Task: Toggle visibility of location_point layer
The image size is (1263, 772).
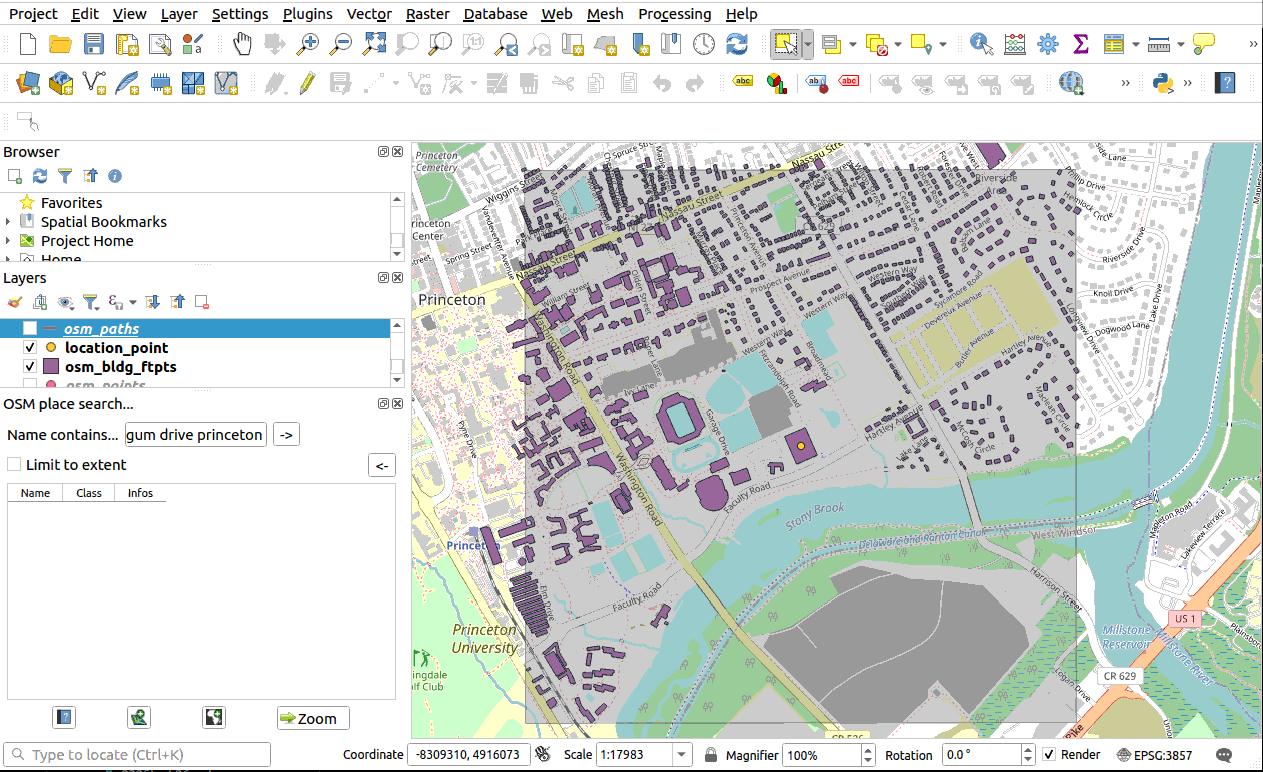Action: (30, 348)
